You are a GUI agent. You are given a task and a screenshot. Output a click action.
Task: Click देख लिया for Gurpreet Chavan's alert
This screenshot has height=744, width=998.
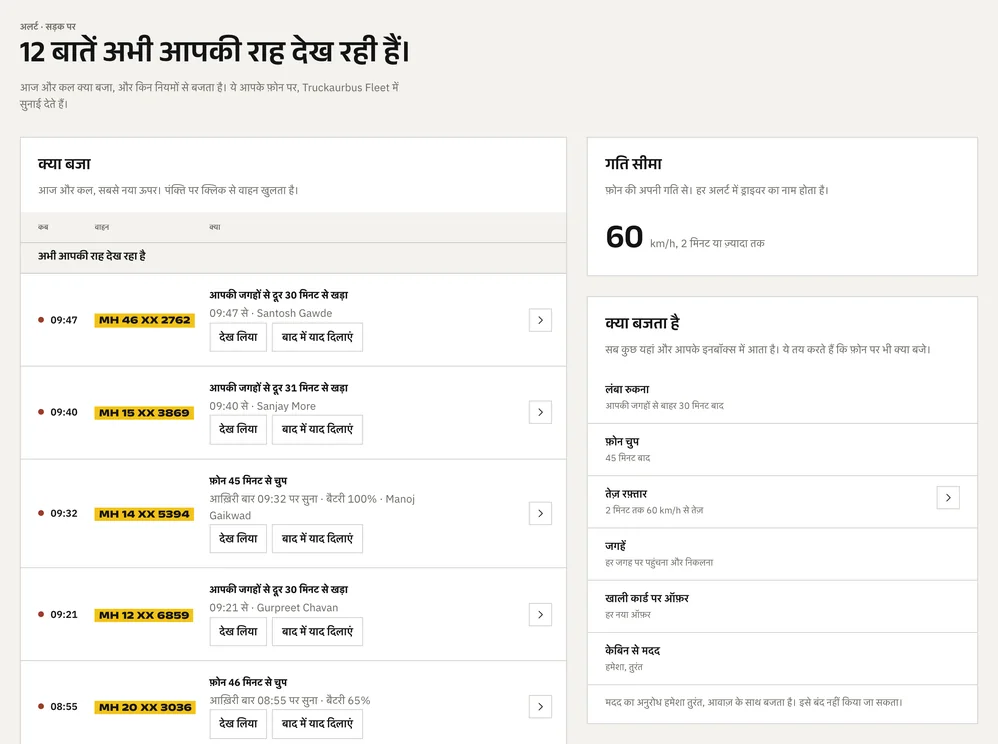tap(238, 631)
